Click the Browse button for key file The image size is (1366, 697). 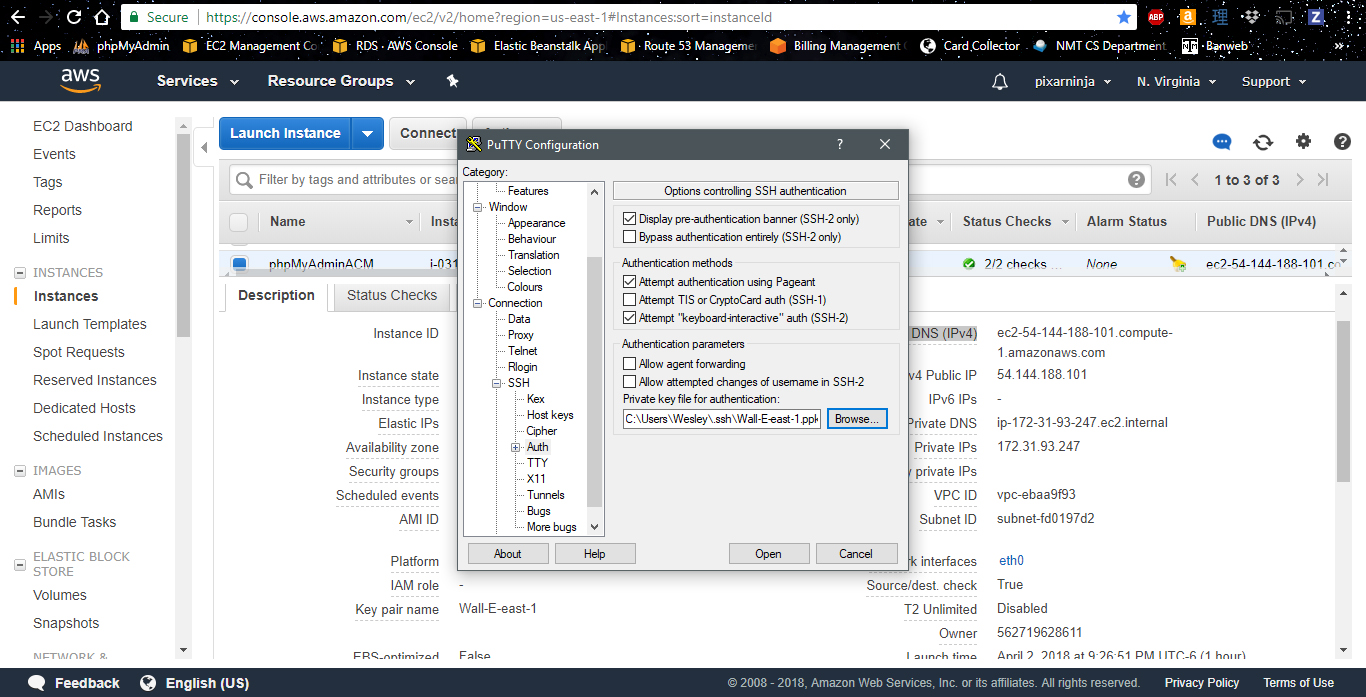coord(857,419)
